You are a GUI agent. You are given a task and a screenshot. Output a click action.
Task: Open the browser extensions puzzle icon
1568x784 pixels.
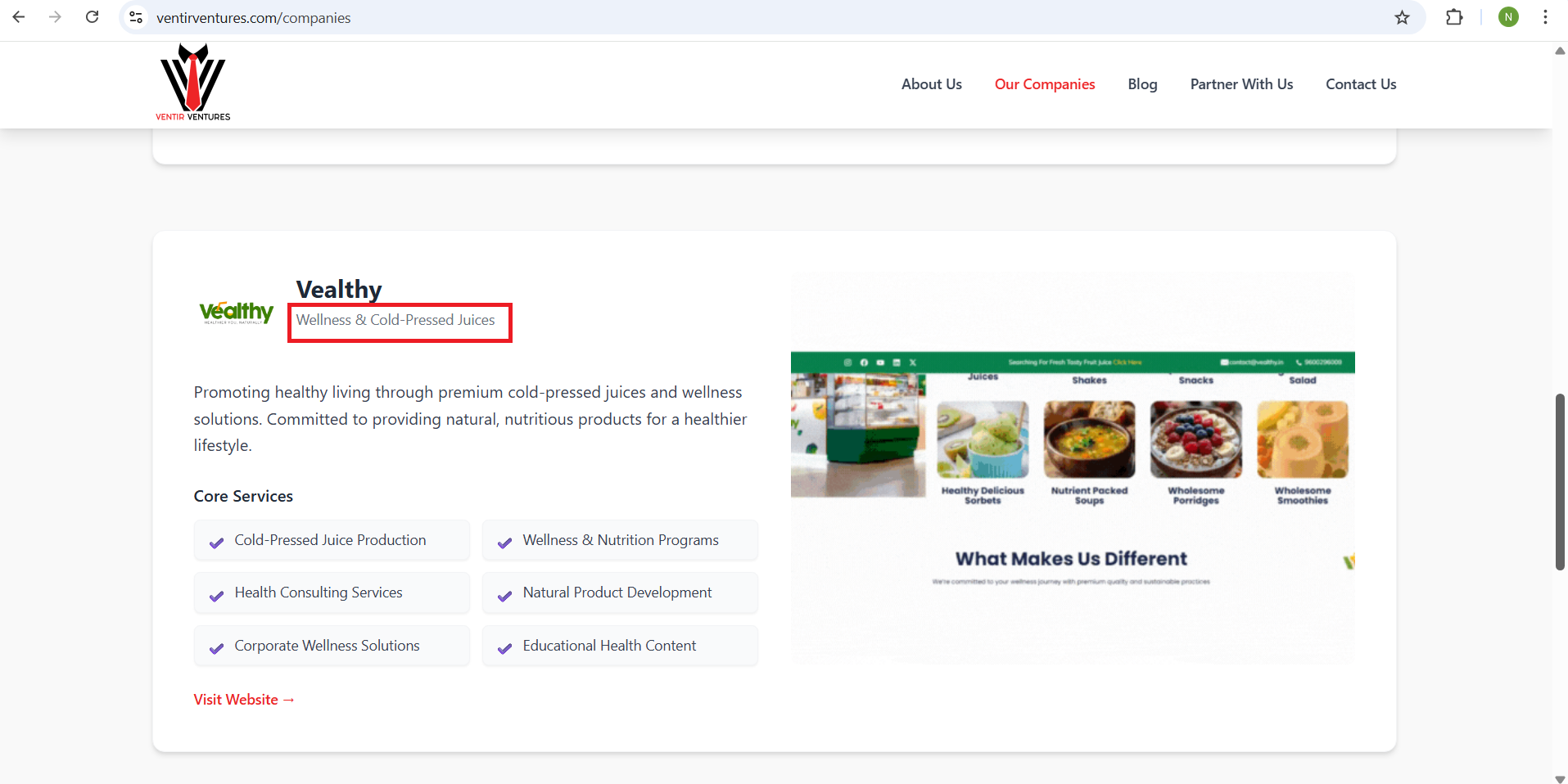tap(1454, 17)
